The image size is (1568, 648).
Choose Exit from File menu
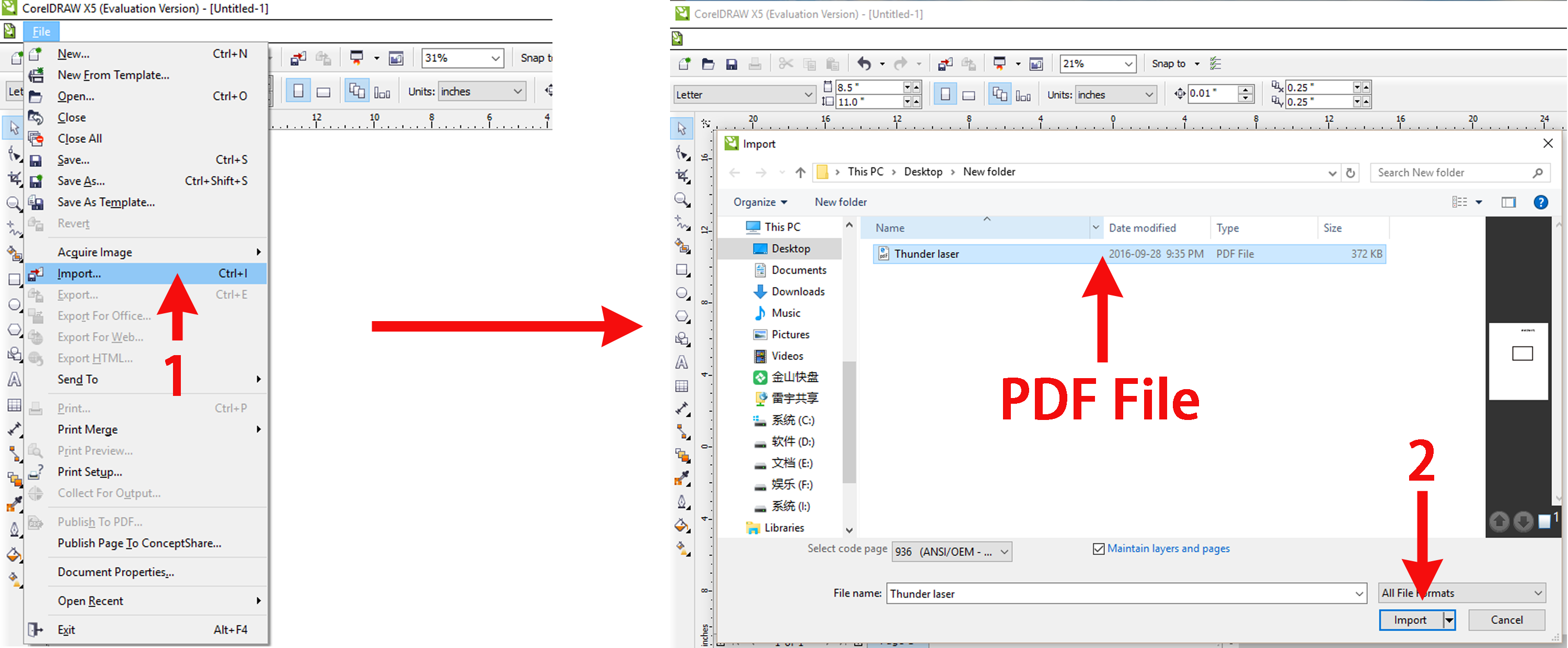click(x=146, y=630)
